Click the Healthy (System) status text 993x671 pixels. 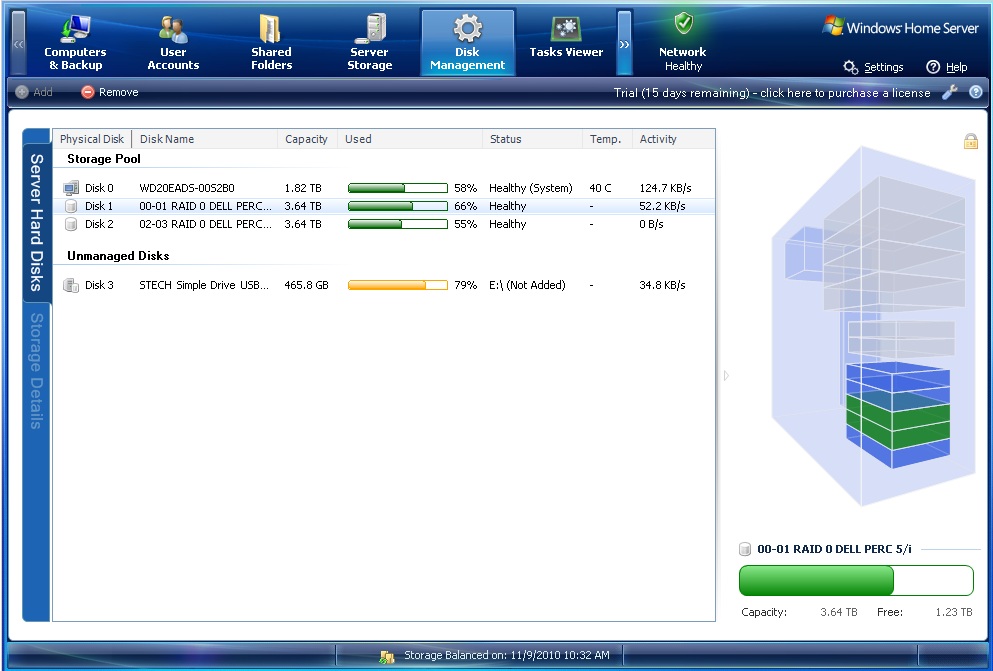click(531, 188)
